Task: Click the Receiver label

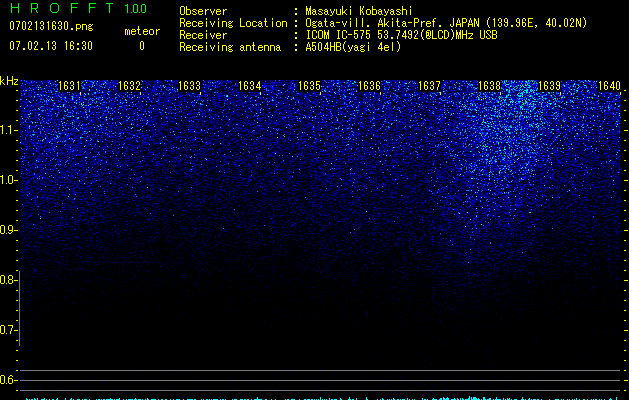Action: 203,35
